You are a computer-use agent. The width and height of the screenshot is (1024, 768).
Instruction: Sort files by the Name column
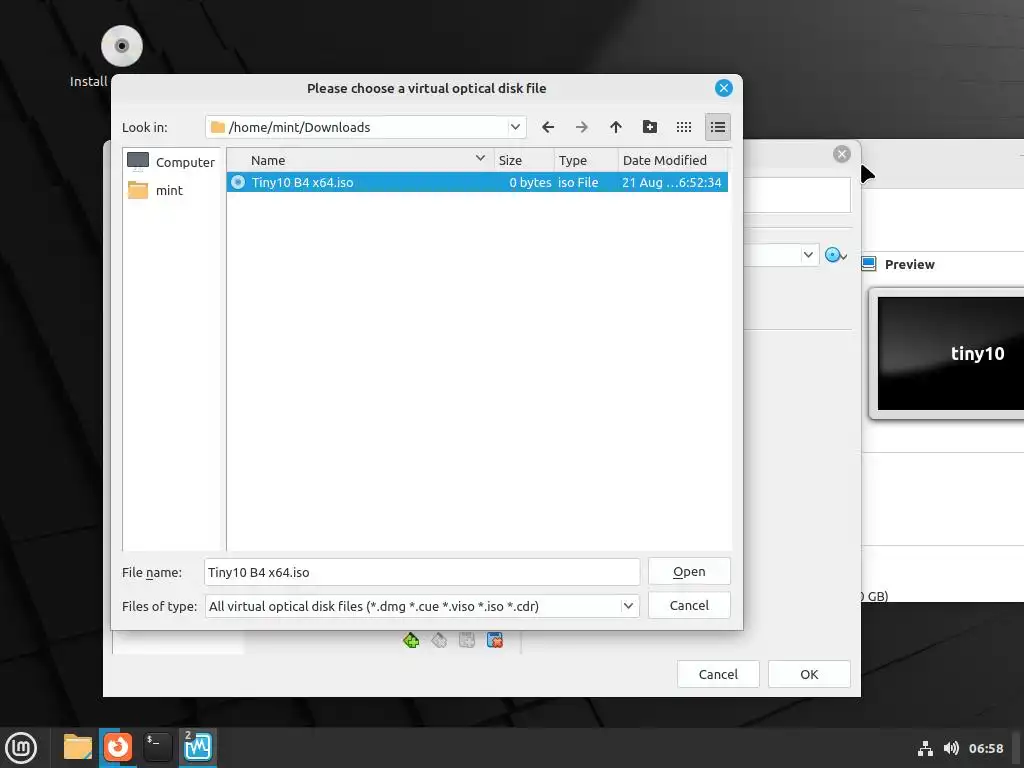(x=360, y=160)
